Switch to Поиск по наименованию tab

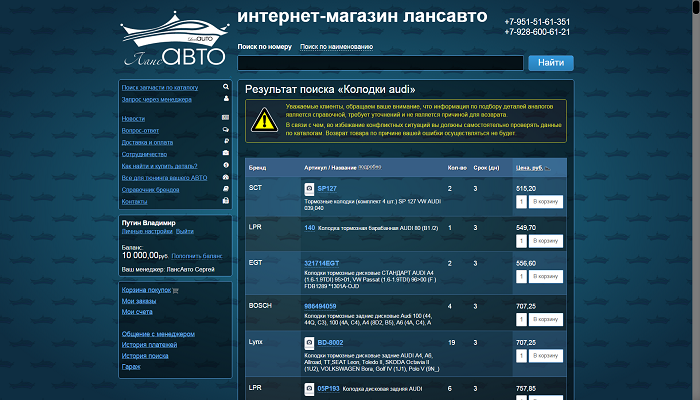[337, 46]
